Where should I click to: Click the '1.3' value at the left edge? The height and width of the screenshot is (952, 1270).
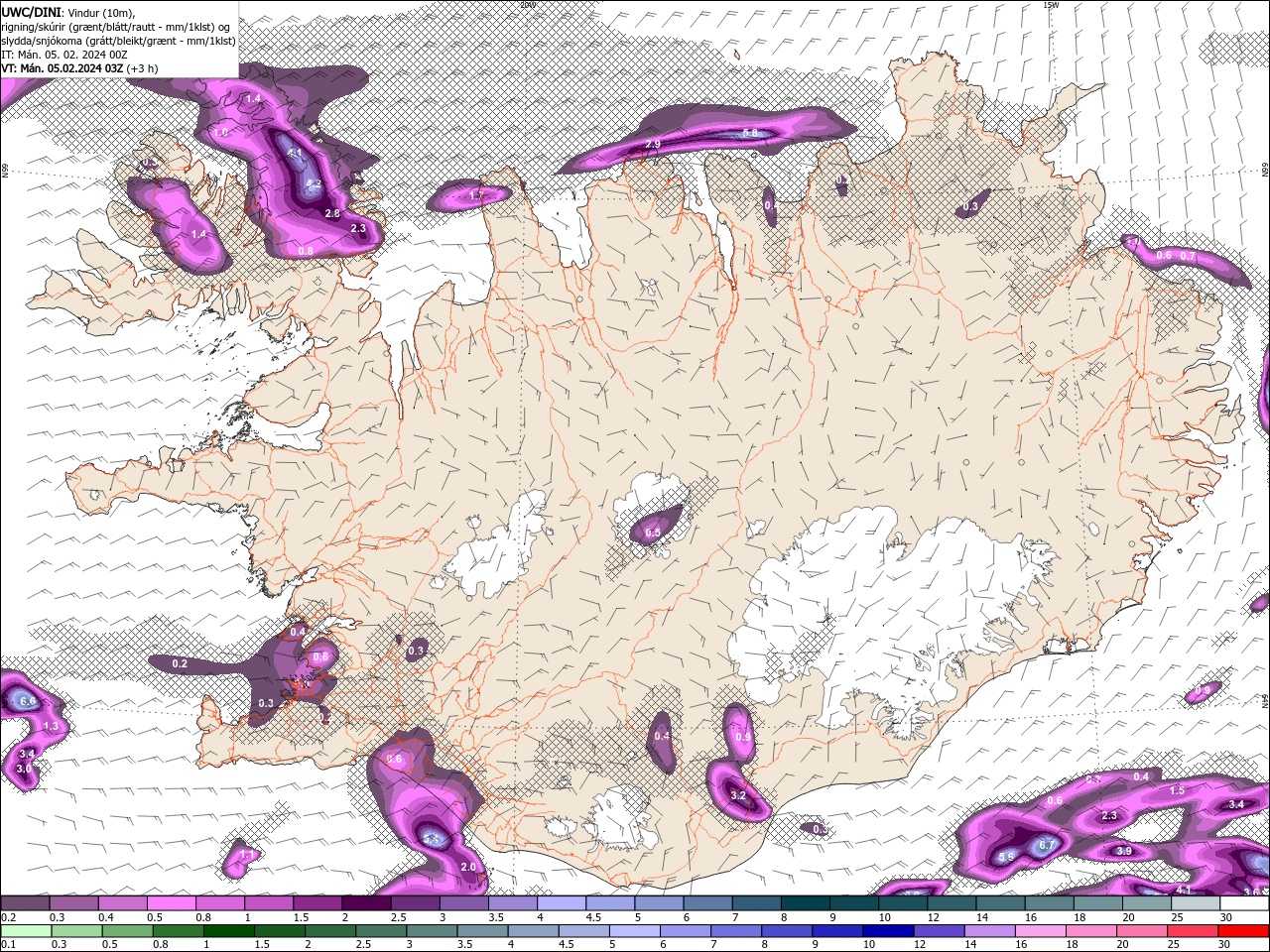coord(52,727)
